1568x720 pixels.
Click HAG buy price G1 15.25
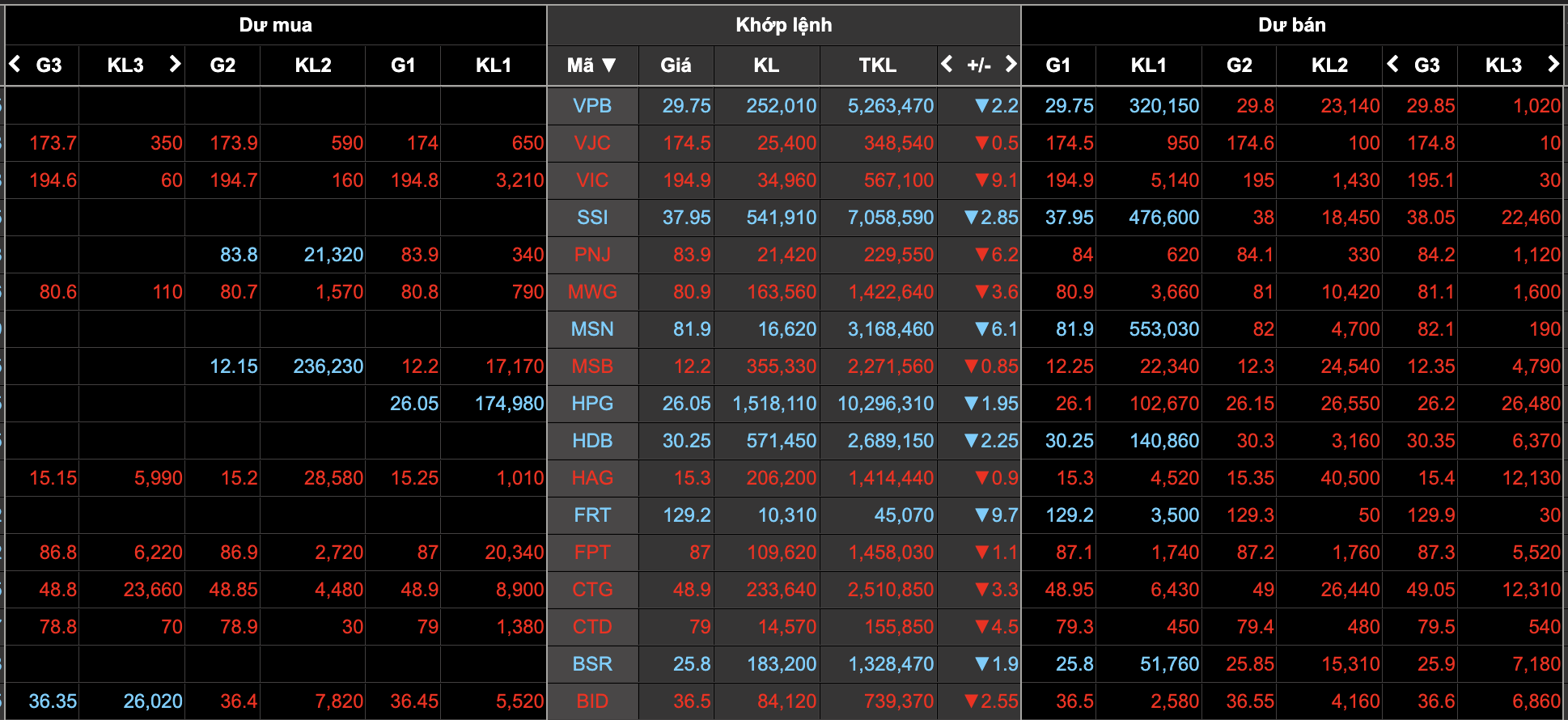coord(414,478)
